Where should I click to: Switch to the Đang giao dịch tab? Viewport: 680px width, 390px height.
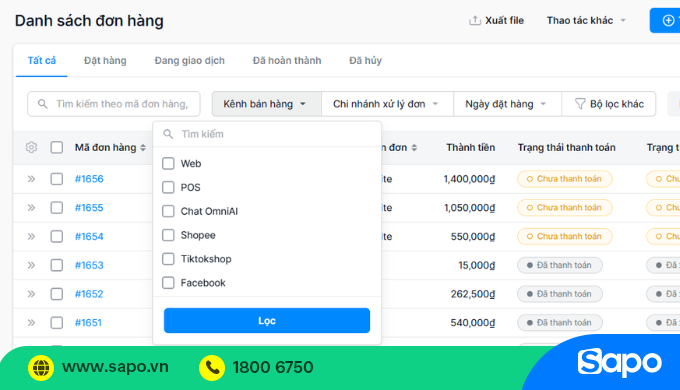pyautogui.click(x=190, y=61)
